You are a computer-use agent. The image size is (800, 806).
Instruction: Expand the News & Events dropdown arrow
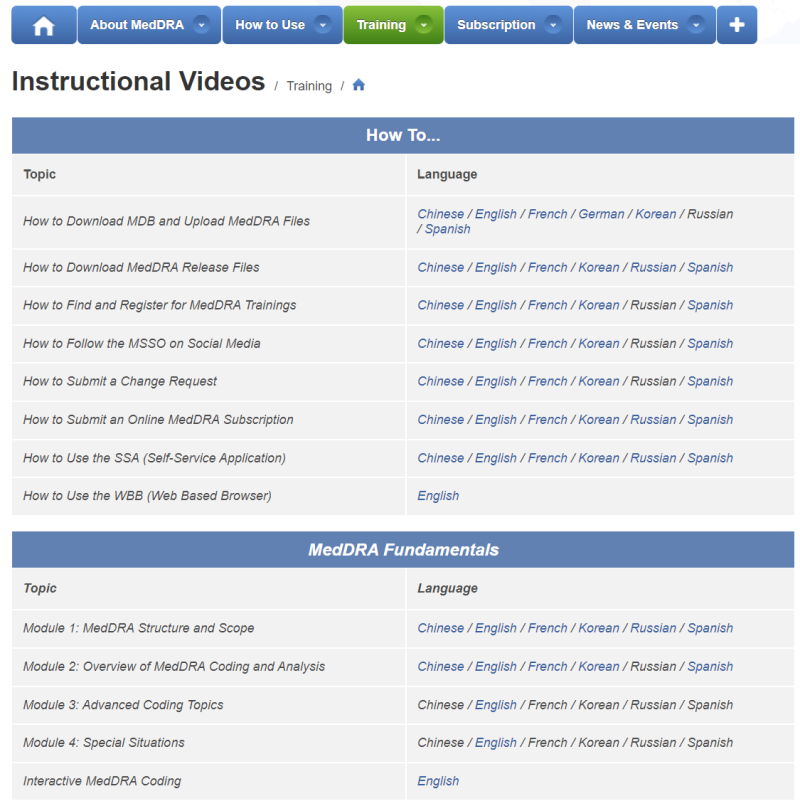(696, 25)
